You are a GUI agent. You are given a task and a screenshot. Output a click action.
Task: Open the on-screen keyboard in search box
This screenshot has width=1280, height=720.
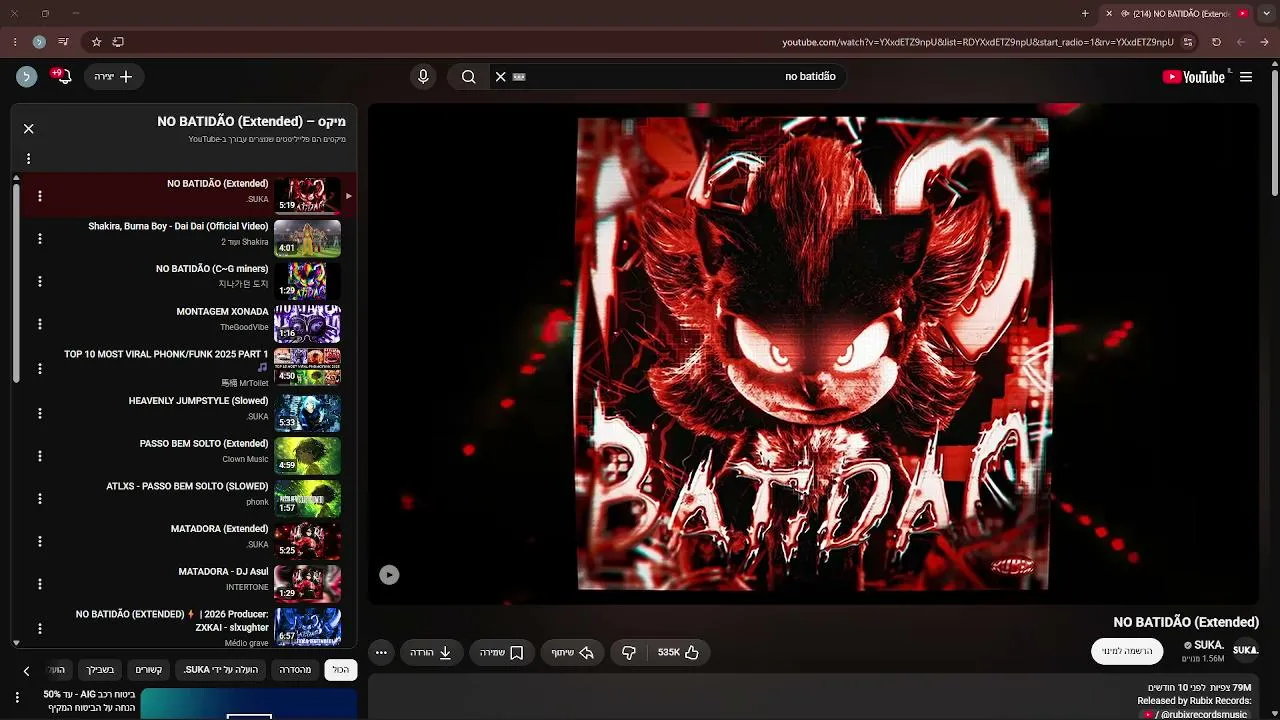519,77
